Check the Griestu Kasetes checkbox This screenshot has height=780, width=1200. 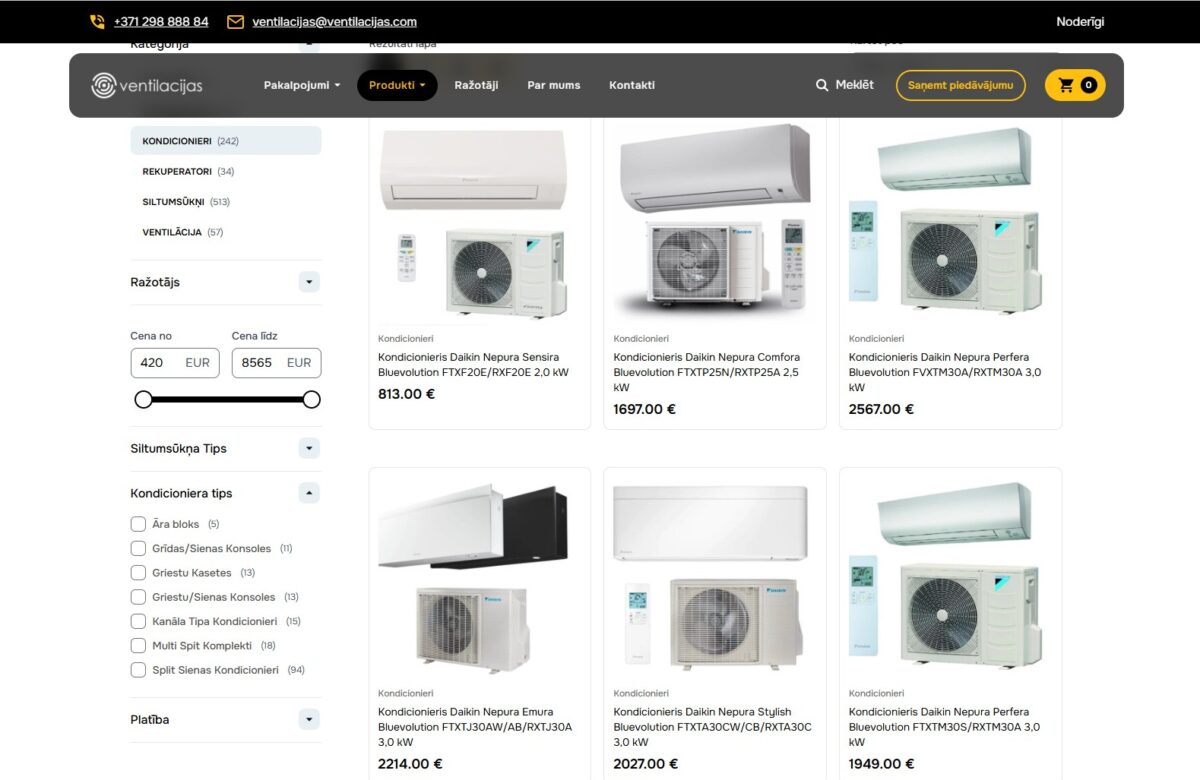point(138,573)
